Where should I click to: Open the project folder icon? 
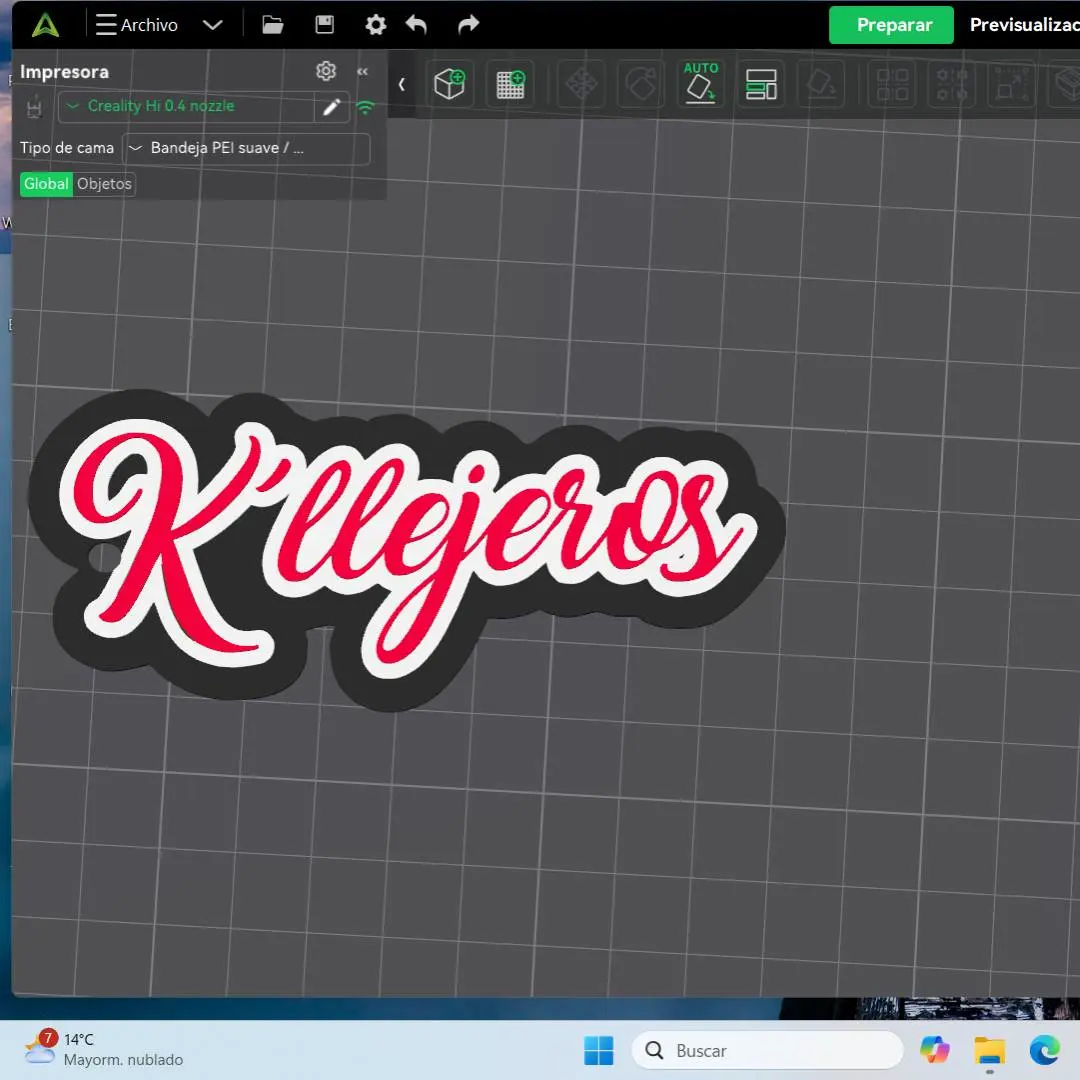272,25
